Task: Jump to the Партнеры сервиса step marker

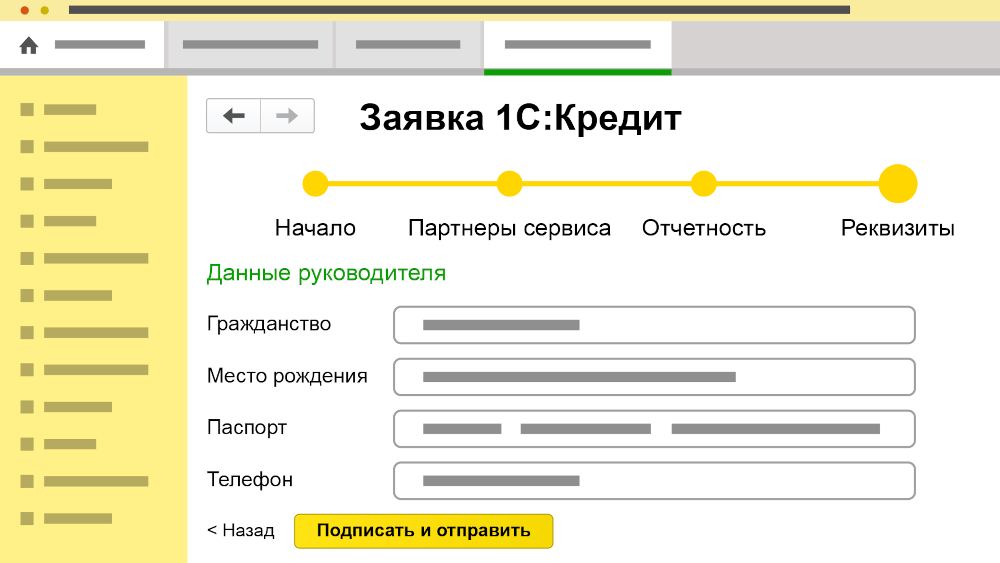Action: [509, 184]
